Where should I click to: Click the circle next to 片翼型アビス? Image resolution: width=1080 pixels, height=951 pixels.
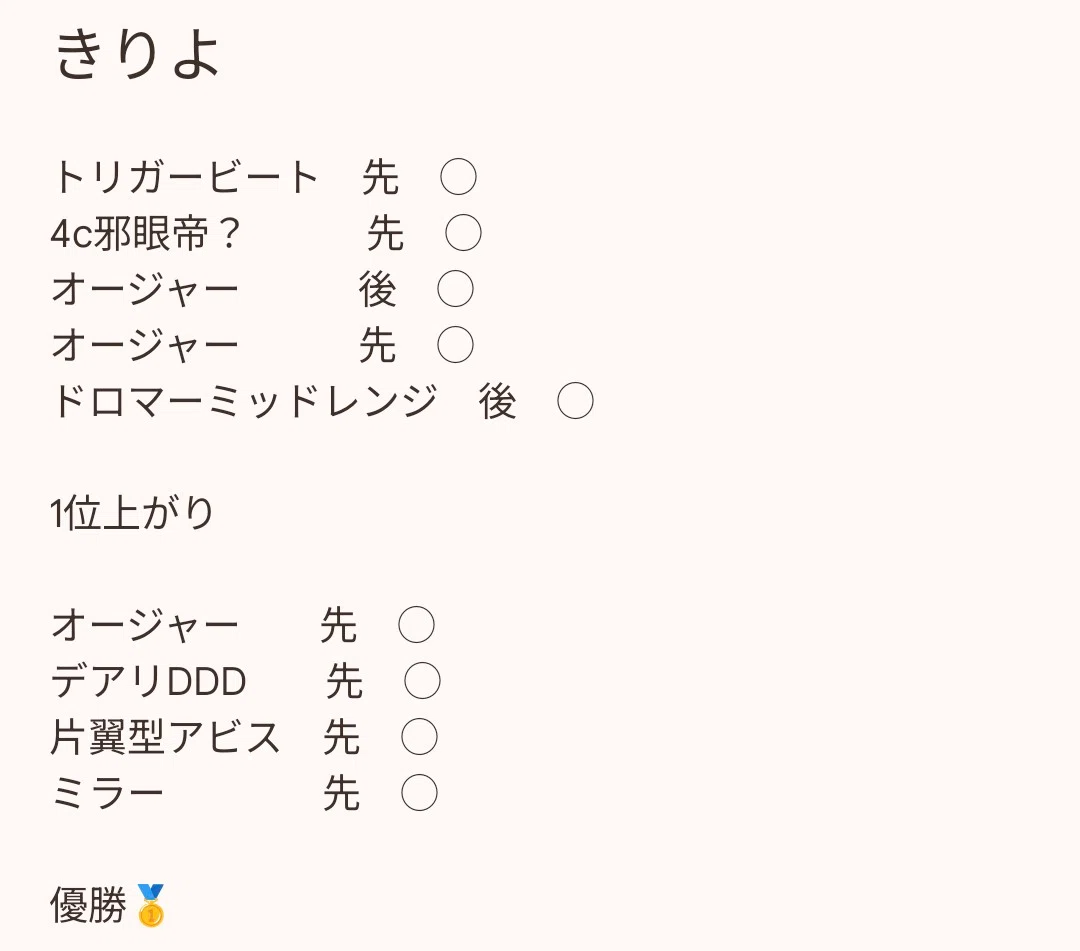click(x=419, y=737)
